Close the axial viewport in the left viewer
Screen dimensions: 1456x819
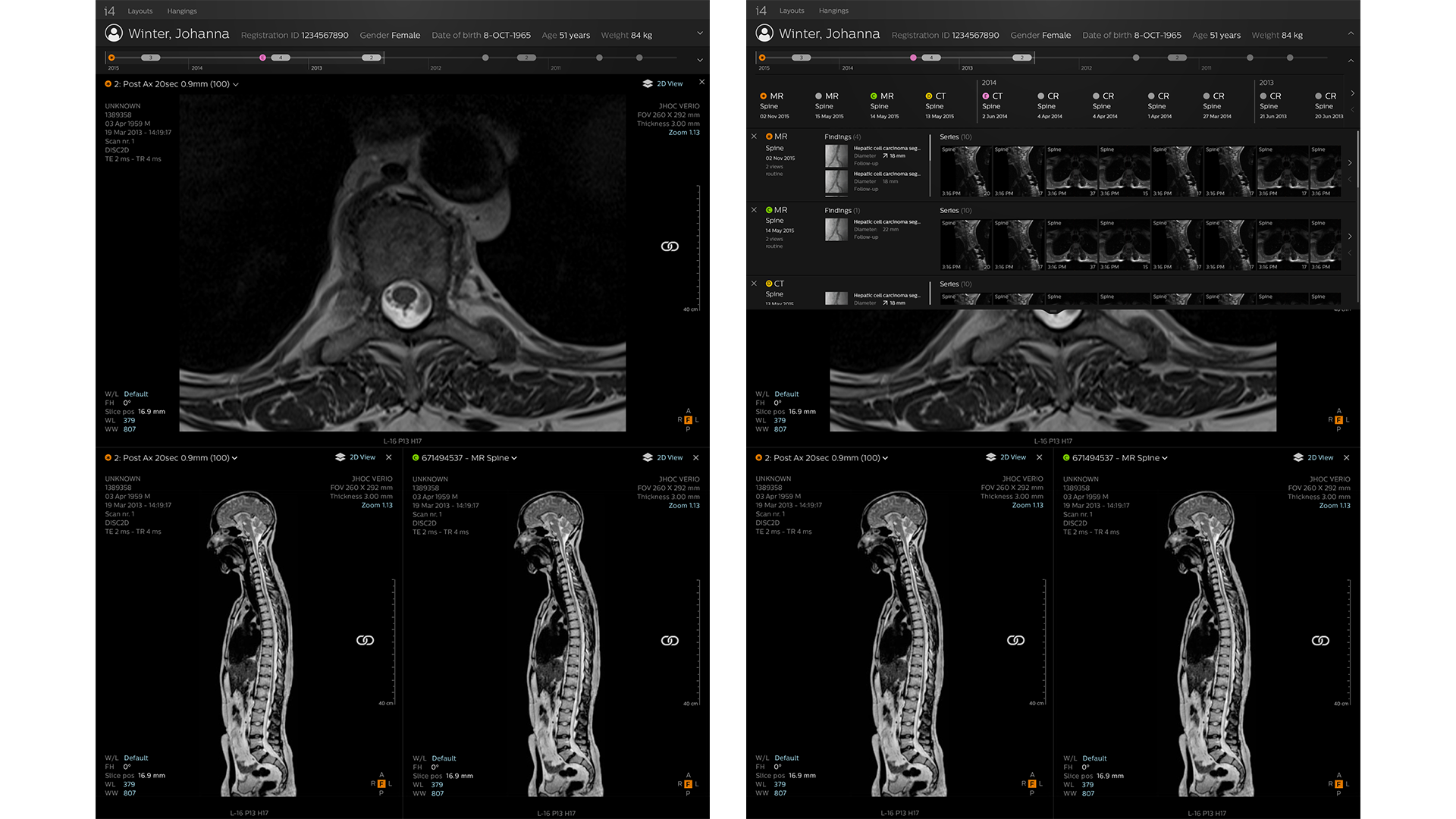point(701,82)
